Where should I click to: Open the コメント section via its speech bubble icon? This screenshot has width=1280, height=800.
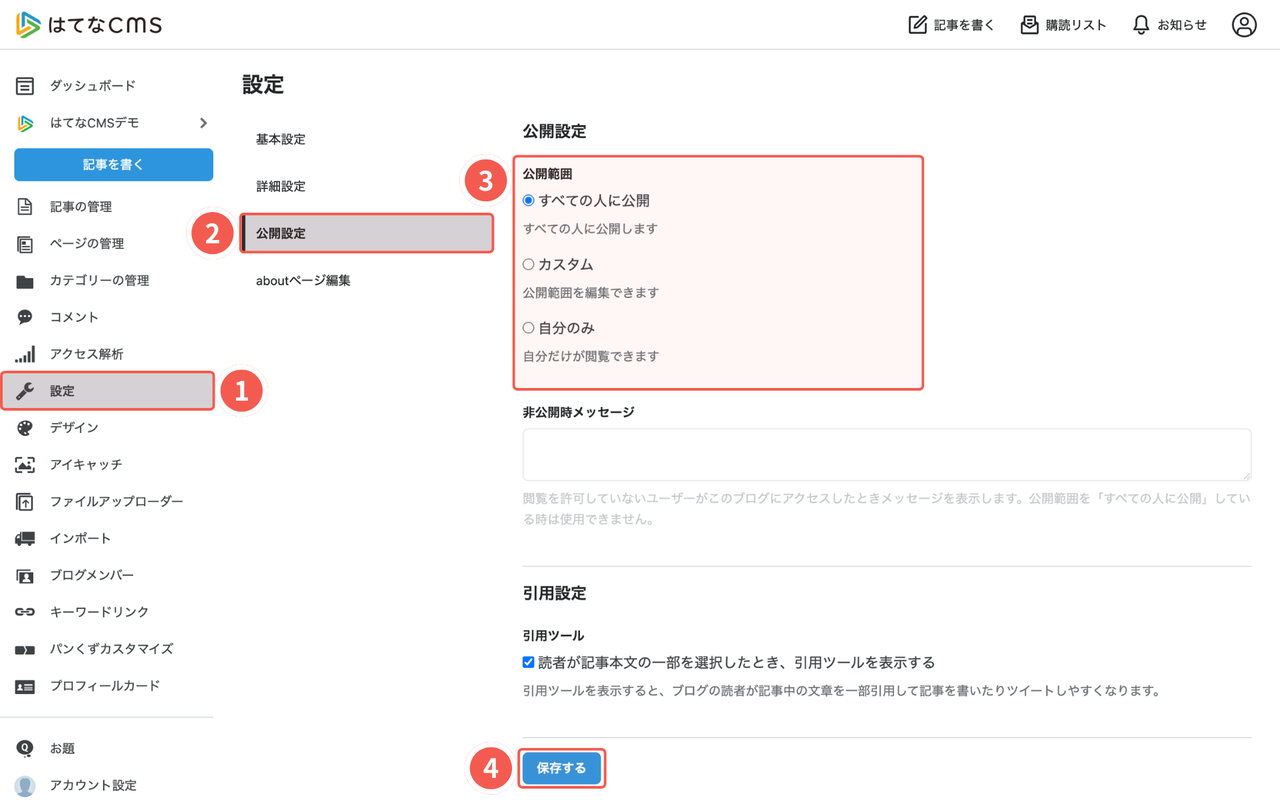(x=24, y=317)
